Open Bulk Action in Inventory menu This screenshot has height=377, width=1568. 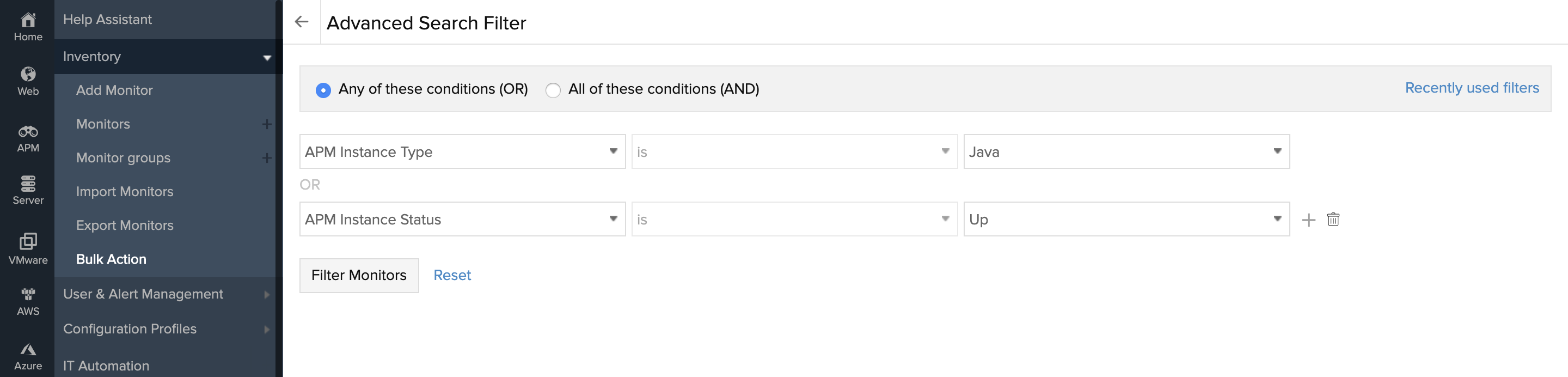112,259
